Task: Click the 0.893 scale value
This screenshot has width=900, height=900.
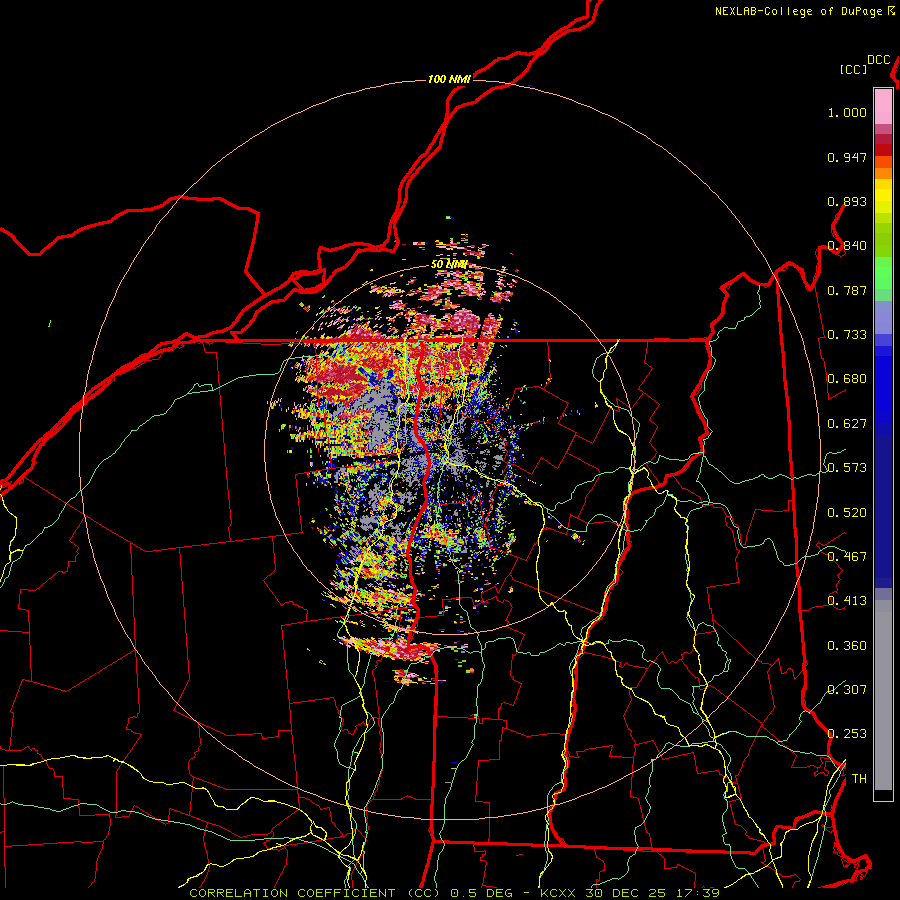Action: pos(847,201)
